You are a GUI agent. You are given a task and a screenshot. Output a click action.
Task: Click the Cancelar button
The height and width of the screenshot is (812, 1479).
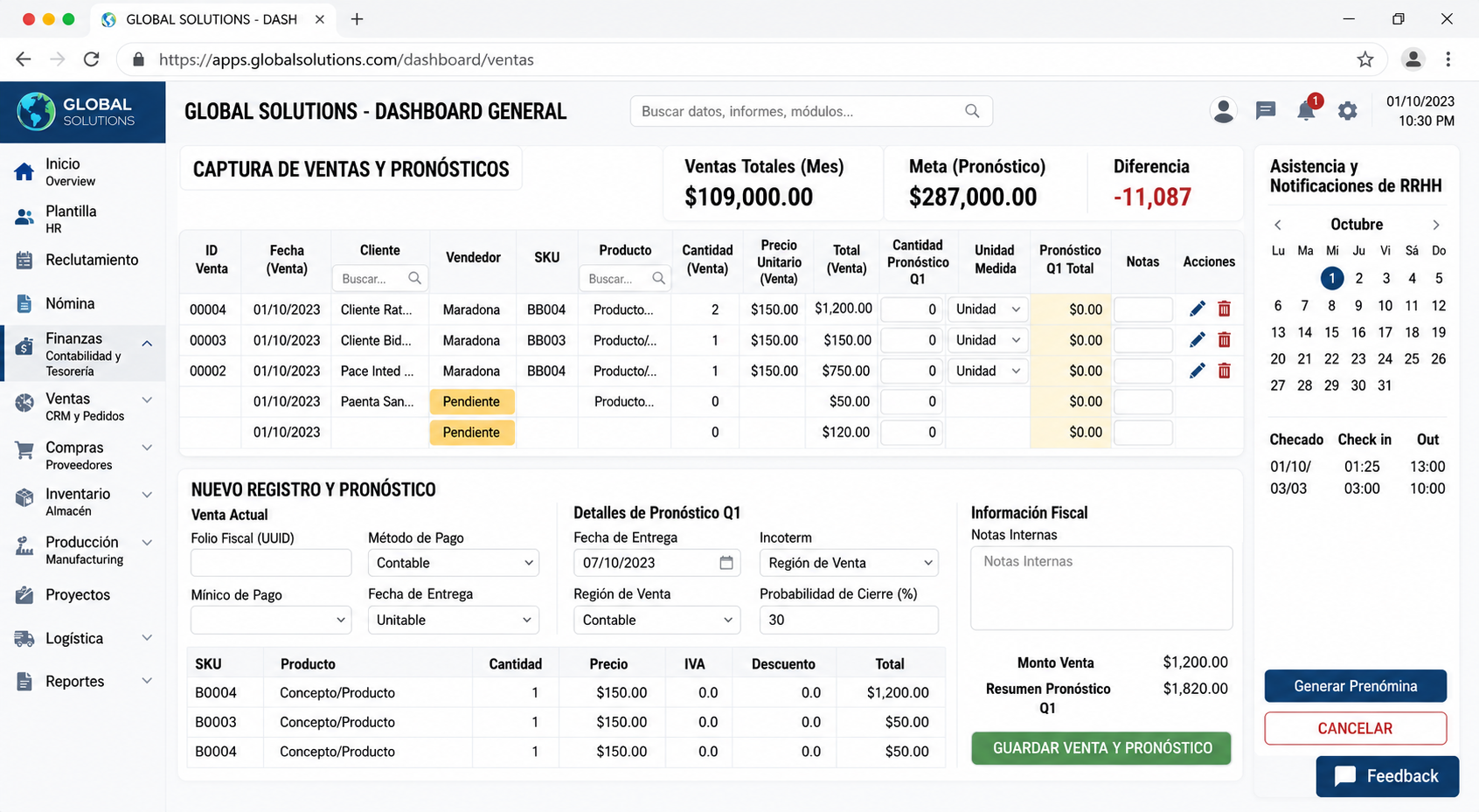(1355, 728)
